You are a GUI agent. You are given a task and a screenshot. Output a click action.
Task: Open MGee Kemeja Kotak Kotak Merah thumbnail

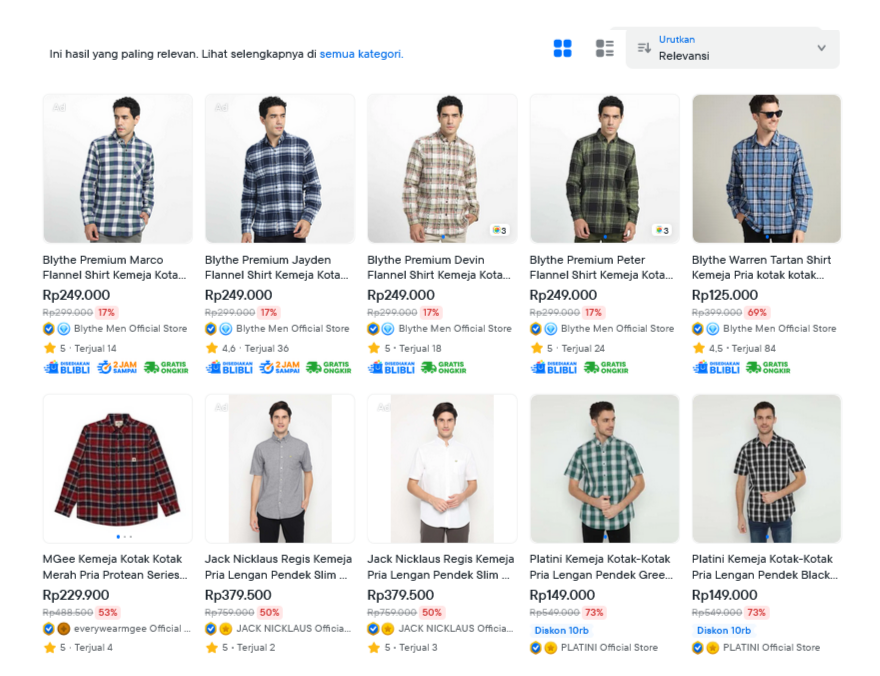coord(118,468)
